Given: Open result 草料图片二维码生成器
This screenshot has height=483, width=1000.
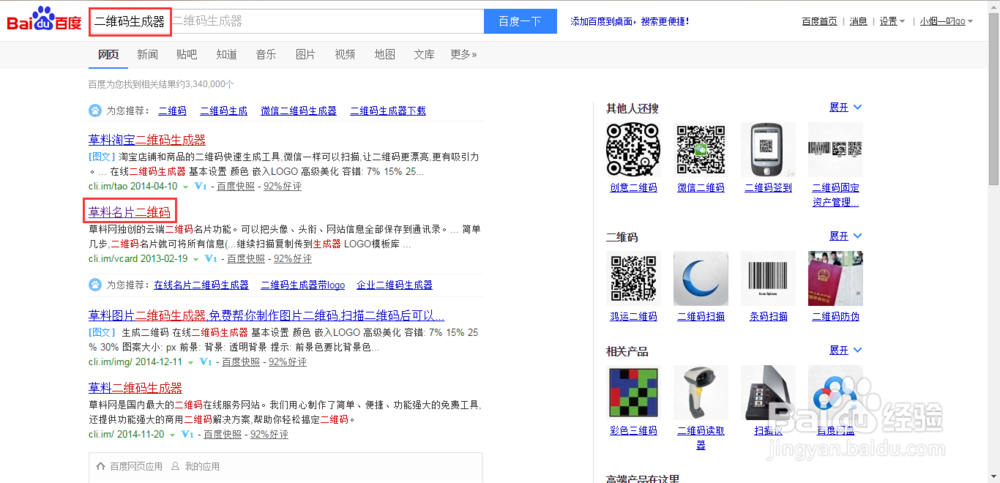Looking at the screenshot, I should click(267, 316).
